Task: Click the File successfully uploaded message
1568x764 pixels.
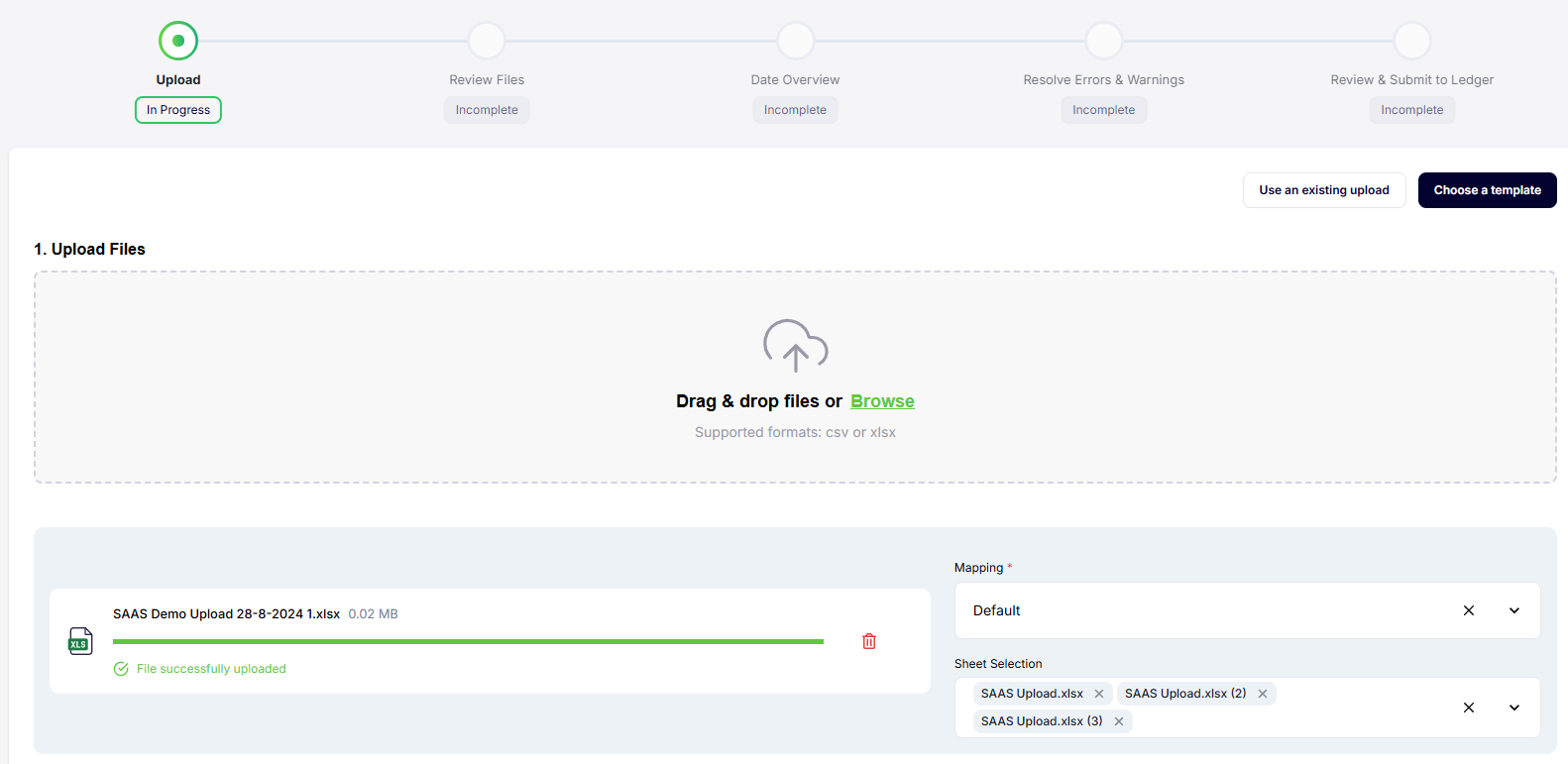Action: (211, 669)
